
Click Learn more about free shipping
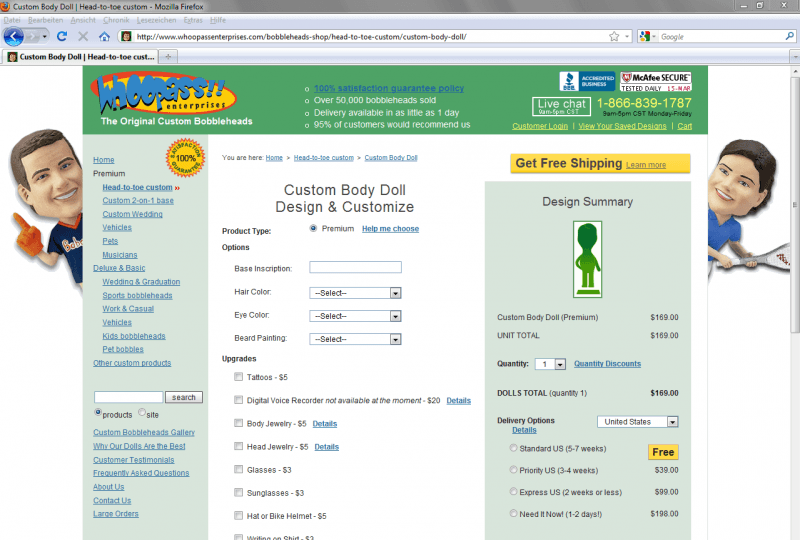646,165
